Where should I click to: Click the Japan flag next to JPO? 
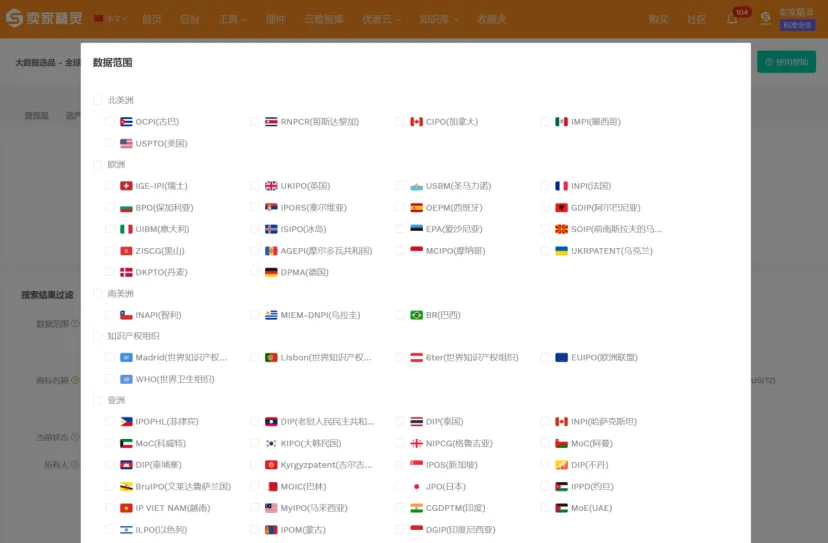pyautogui.click(x=416, y=486)
